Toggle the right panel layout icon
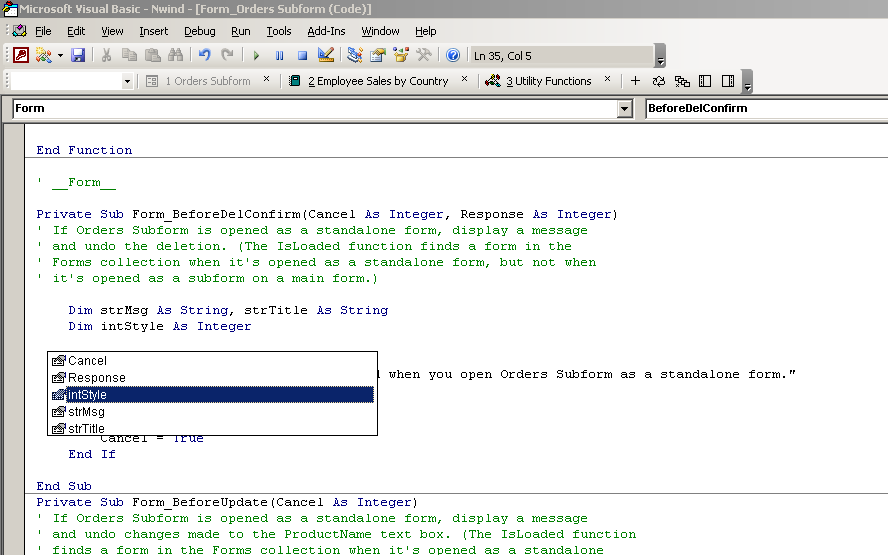The image size is (888, 555). pyautogui.click(x=728, y=81)
